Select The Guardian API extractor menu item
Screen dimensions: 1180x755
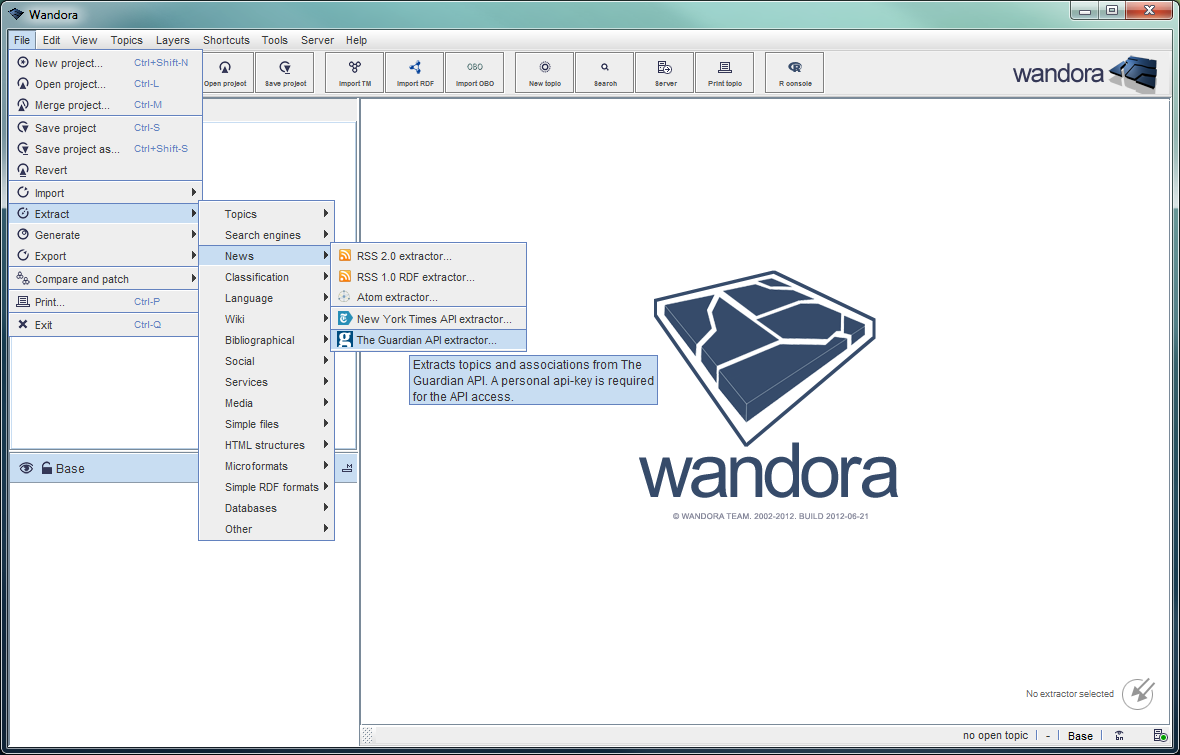[x=426, y=340]
